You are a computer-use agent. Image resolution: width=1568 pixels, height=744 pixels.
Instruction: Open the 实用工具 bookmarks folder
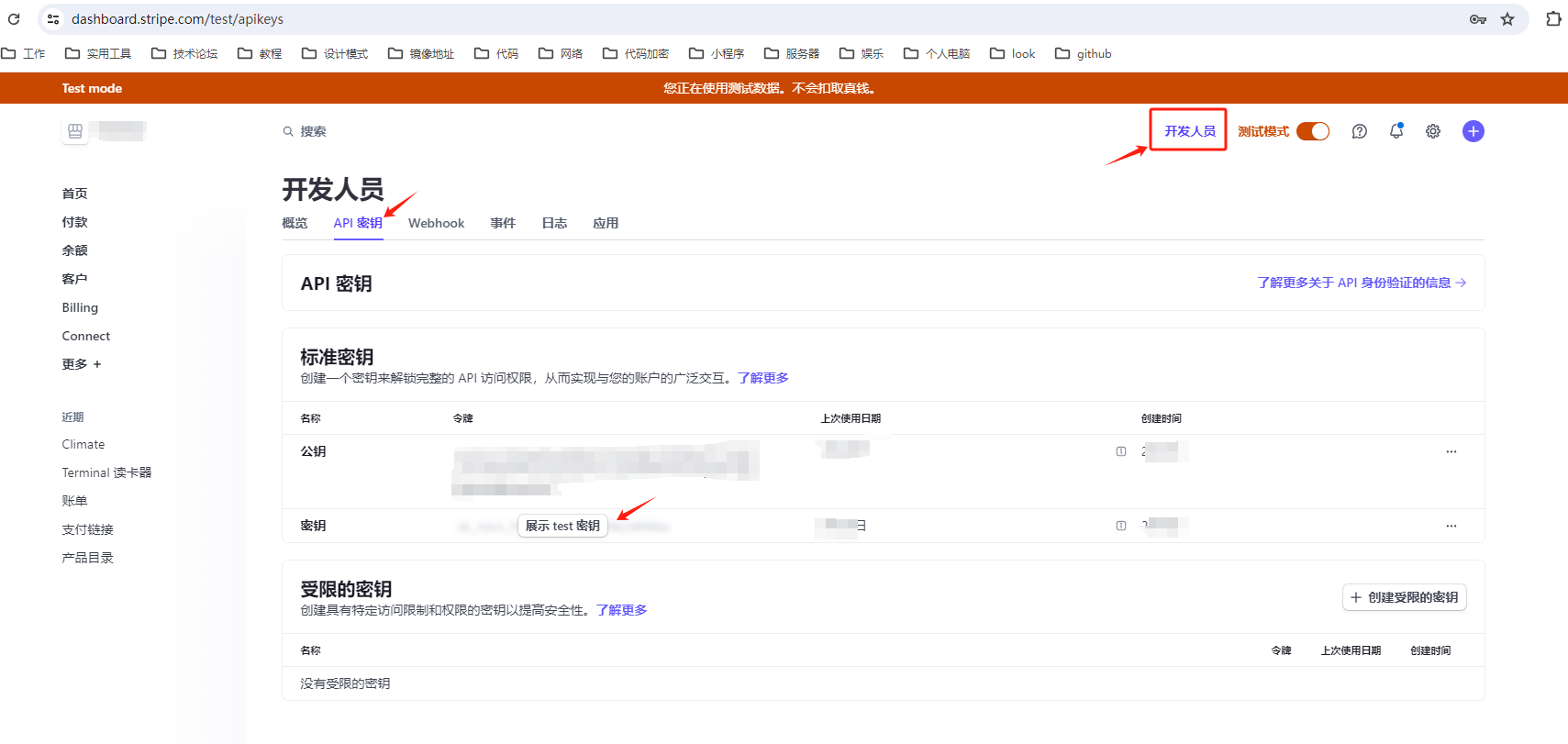98,53
